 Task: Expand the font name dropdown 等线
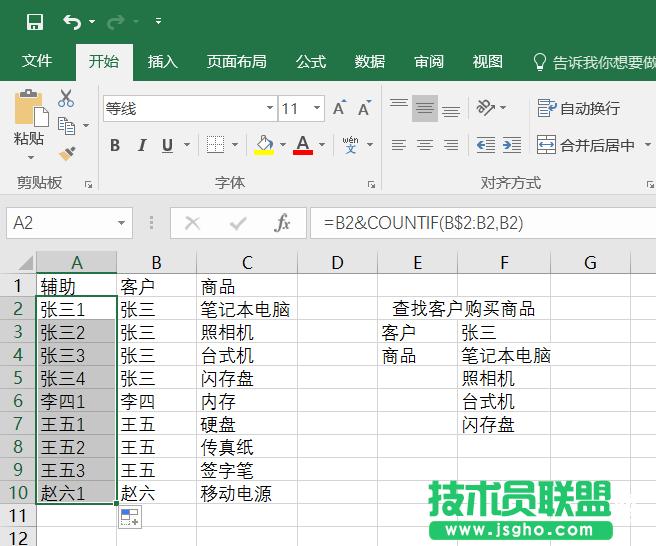[270, 108]
